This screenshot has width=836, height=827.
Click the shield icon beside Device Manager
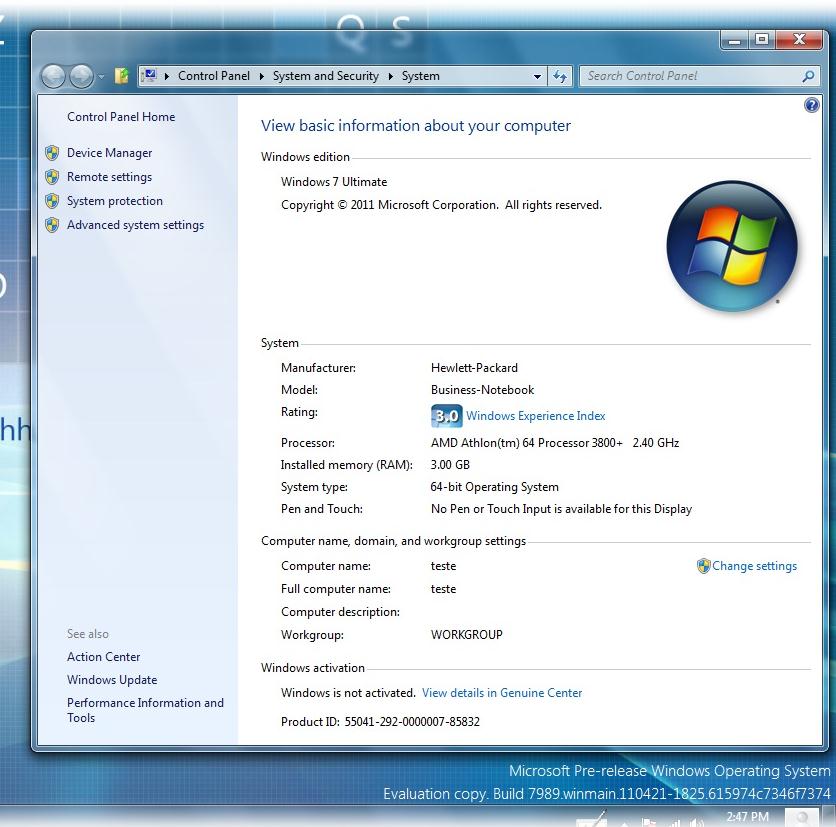pos(52,153)
